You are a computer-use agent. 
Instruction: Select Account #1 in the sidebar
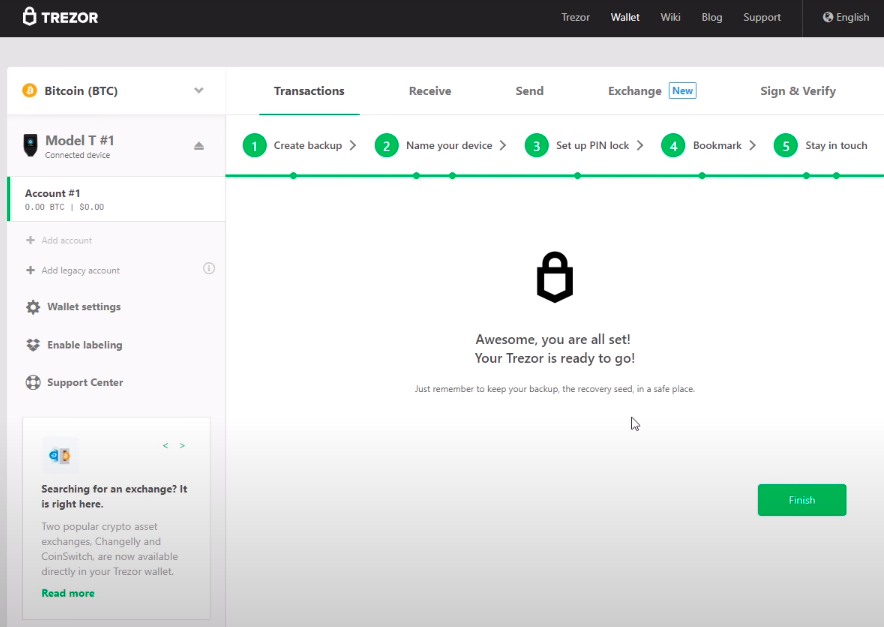click(116, 199)
